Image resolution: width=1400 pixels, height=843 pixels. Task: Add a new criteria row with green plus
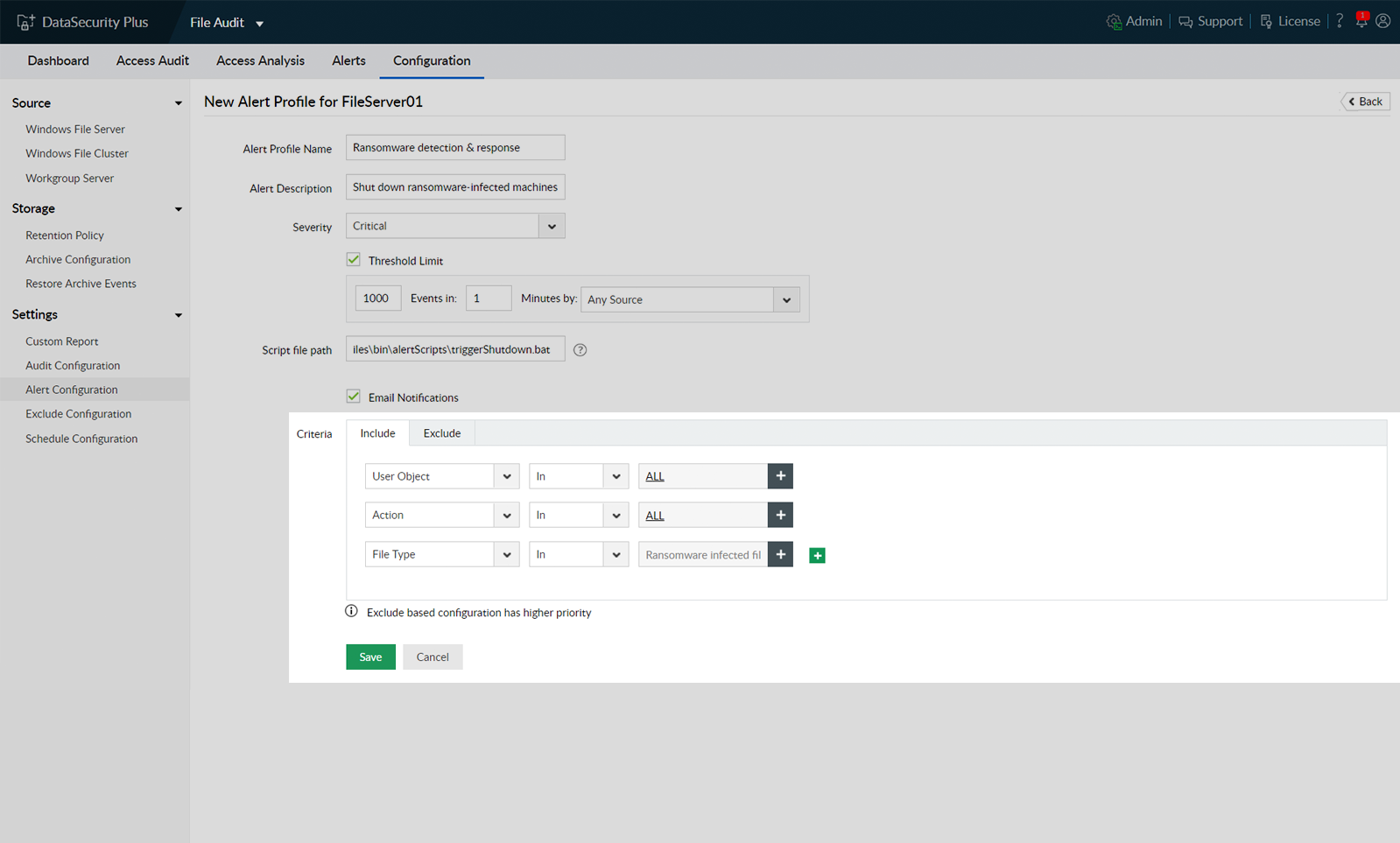click(x=817, y=555)
